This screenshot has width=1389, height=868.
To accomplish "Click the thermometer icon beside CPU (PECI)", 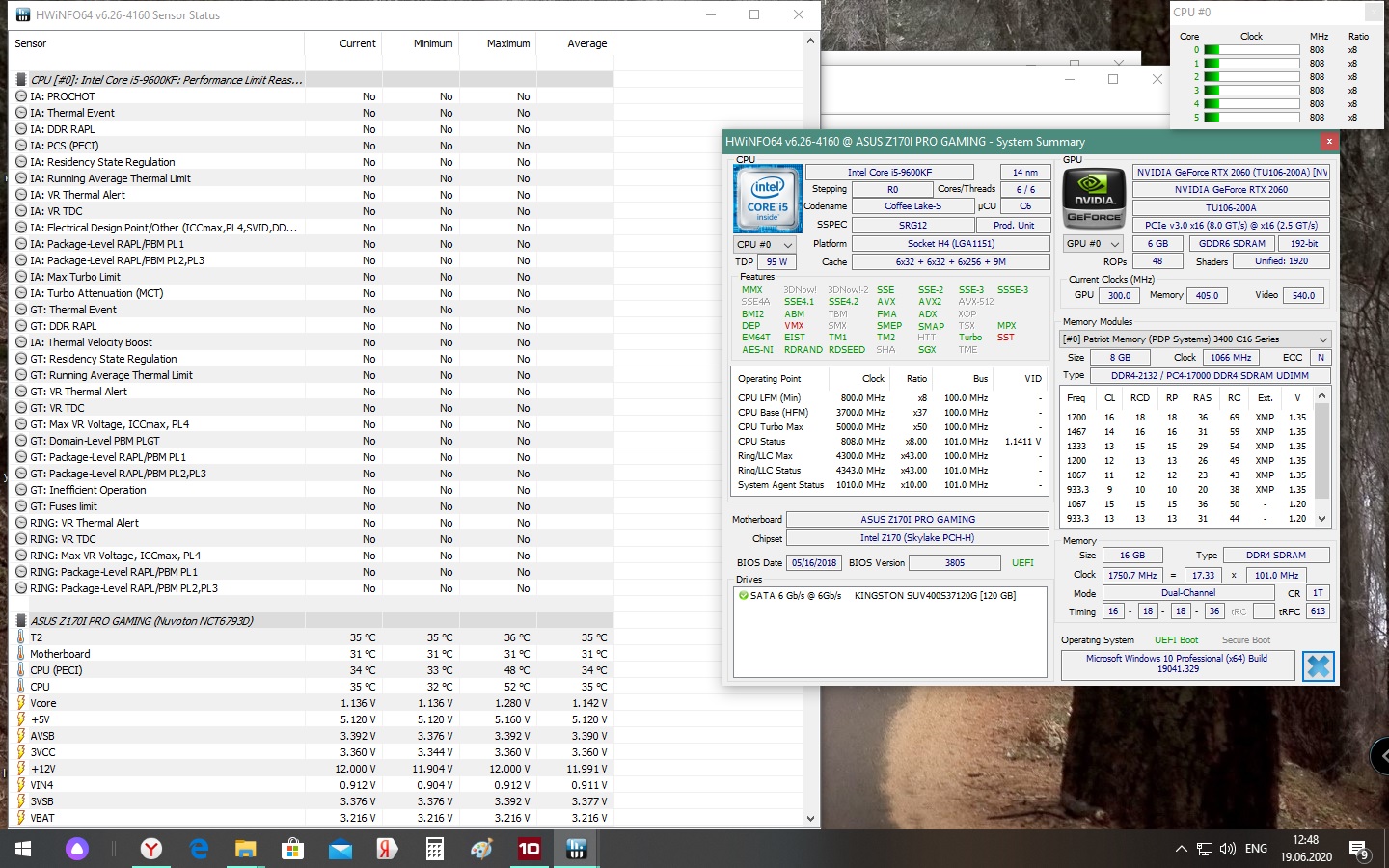I will pos(21,670).
